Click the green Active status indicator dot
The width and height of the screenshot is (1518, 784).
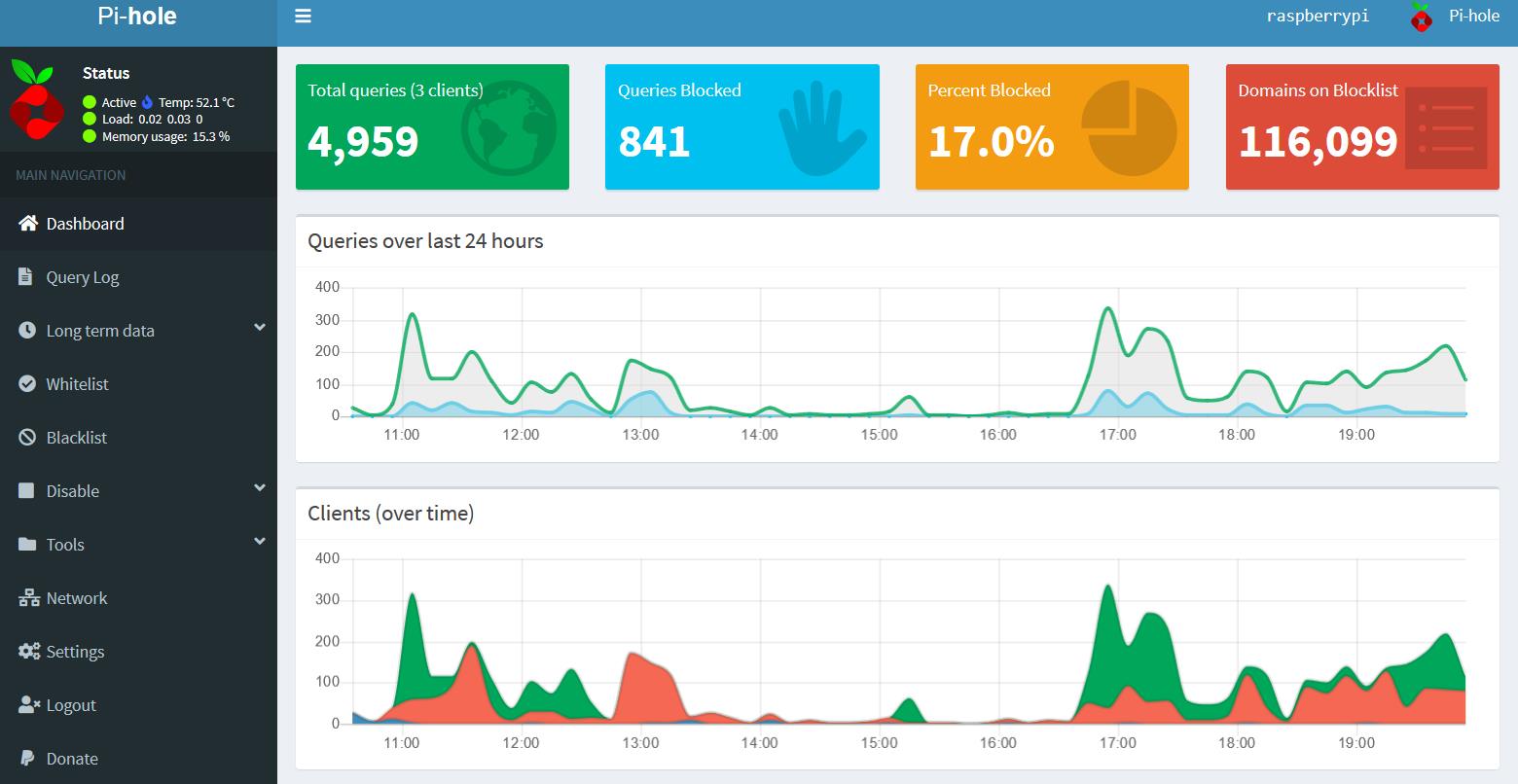[90, 101]
